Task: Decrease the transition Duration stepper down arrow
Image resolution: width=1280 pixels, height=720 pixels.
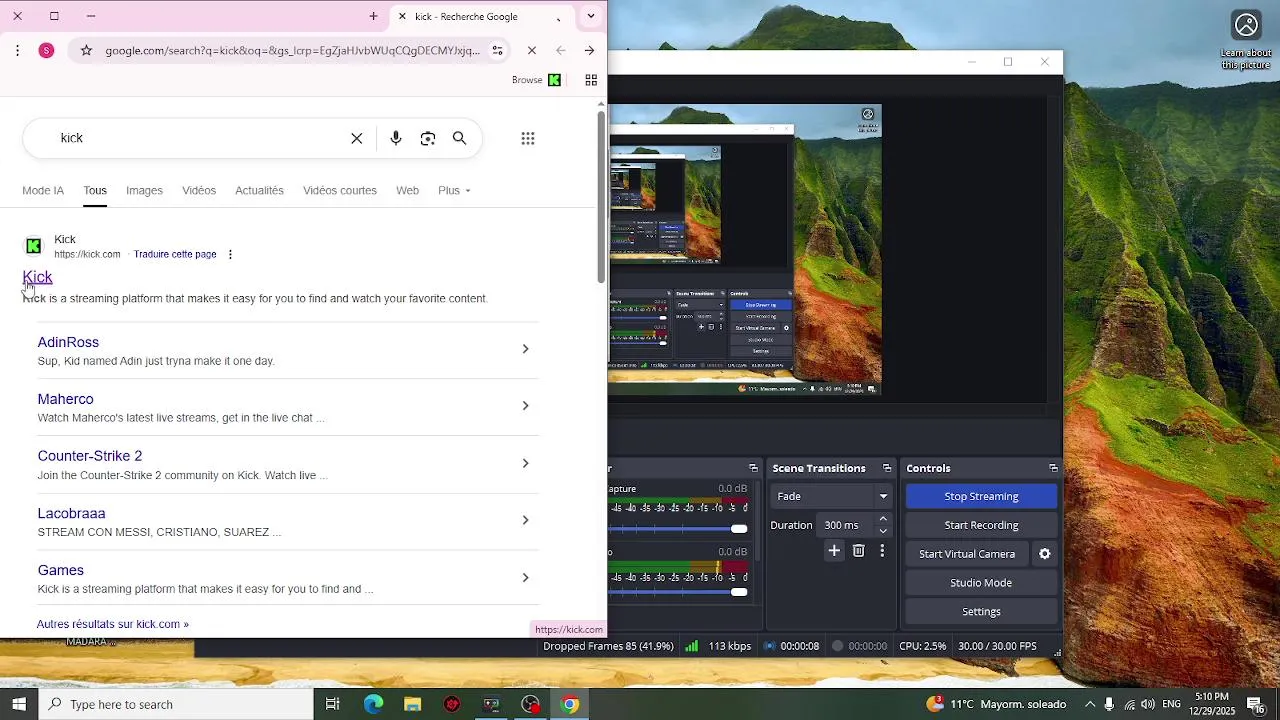Action: click(883, 531)
